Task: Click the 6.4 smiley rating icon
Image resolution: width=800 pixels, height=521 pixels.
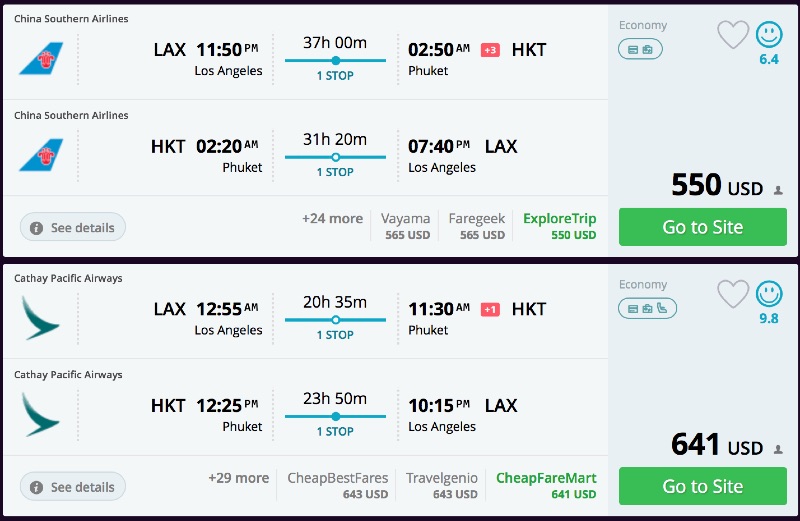Action: (x=769, y=35)
